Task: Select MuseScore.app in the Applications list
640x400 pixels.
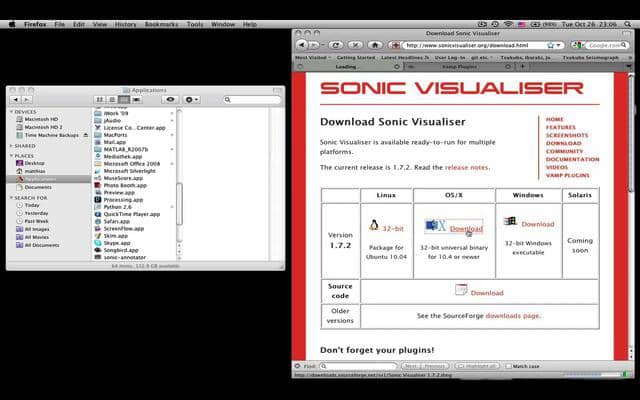Action: [123, 178]
